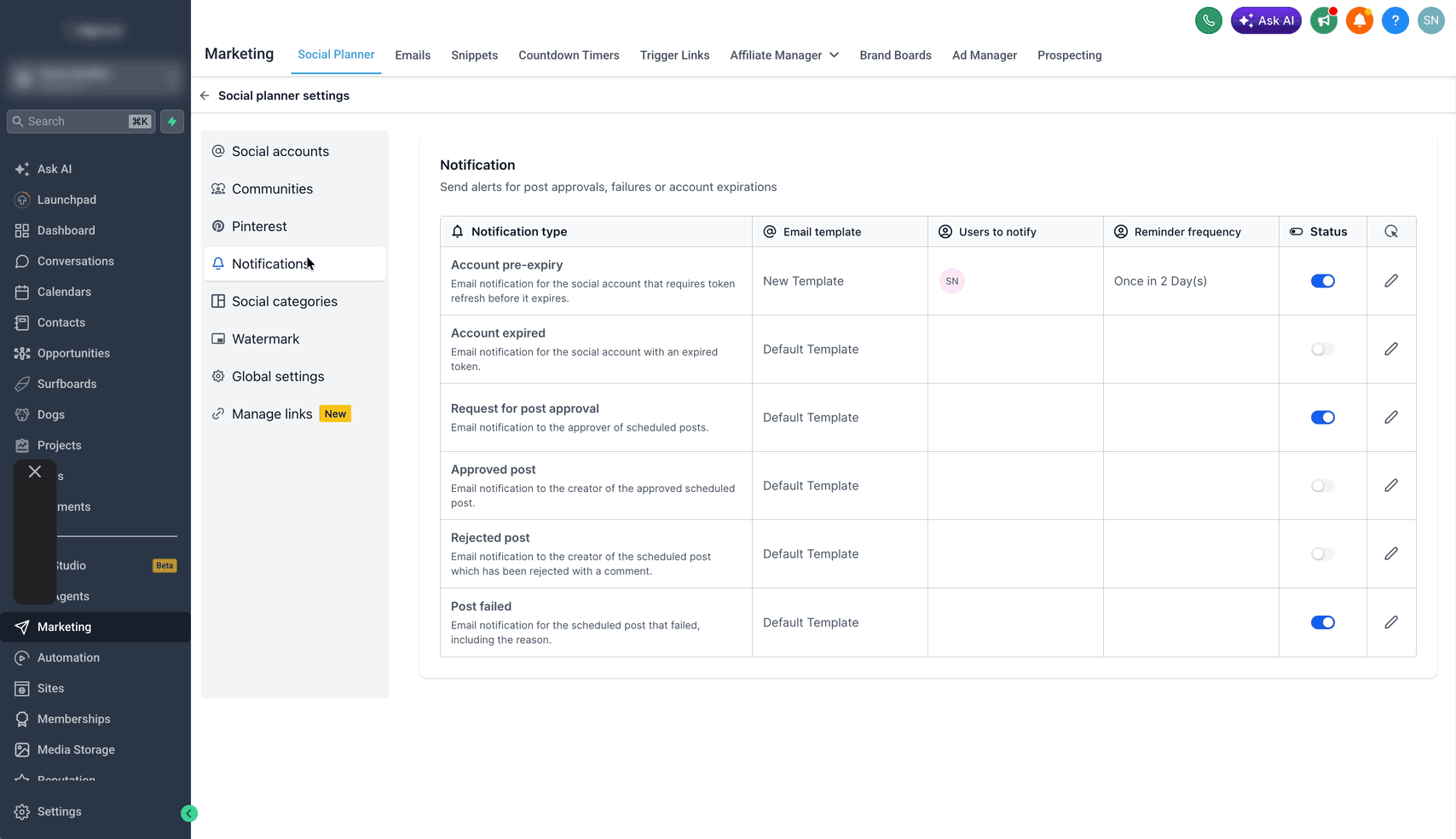
Task: Click the green phone dialer icon
Action: [x=1208, y=20]
